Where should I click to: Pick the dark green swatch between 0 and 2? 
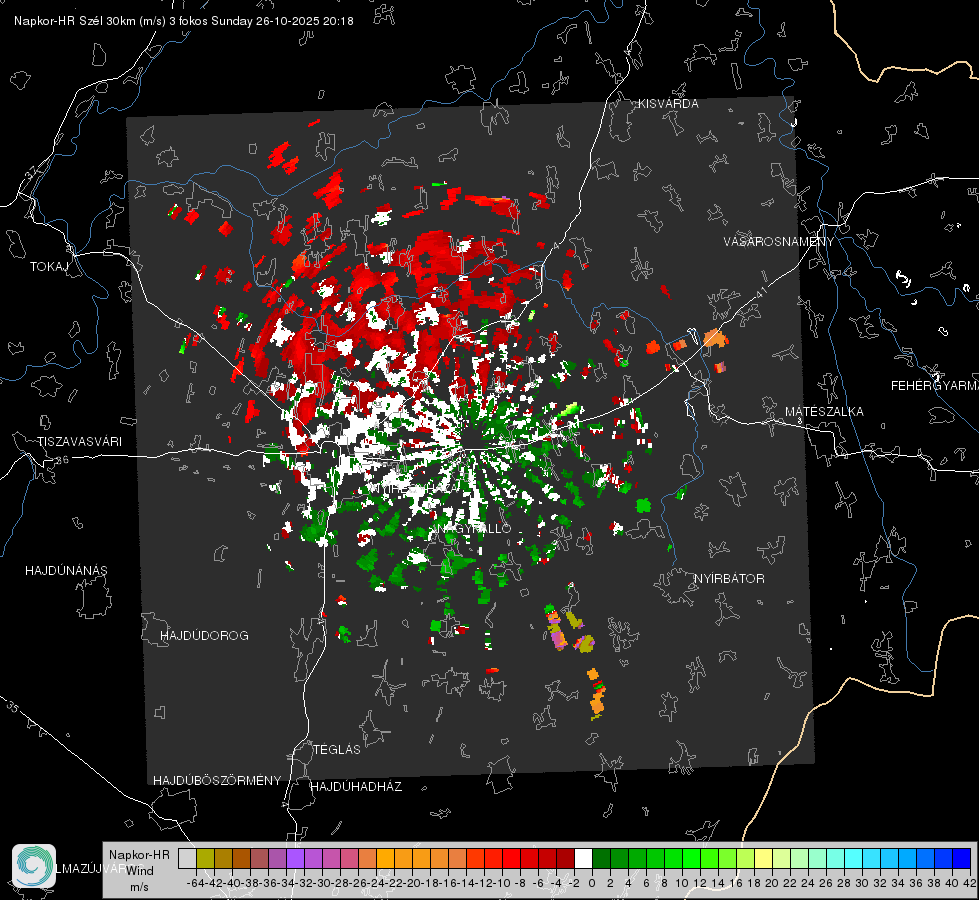coord(601,858)
